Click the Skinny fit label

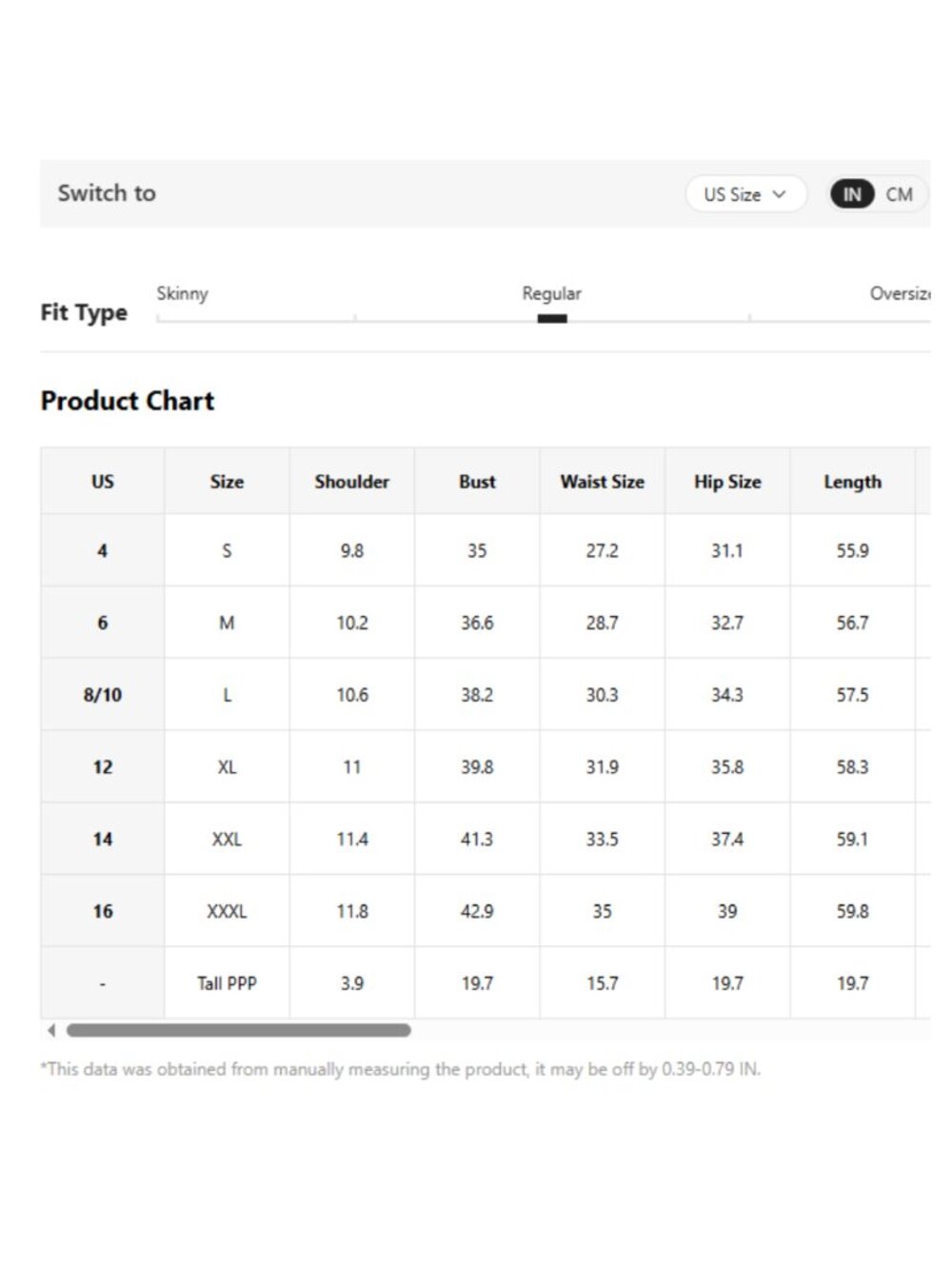click(182, 293)
